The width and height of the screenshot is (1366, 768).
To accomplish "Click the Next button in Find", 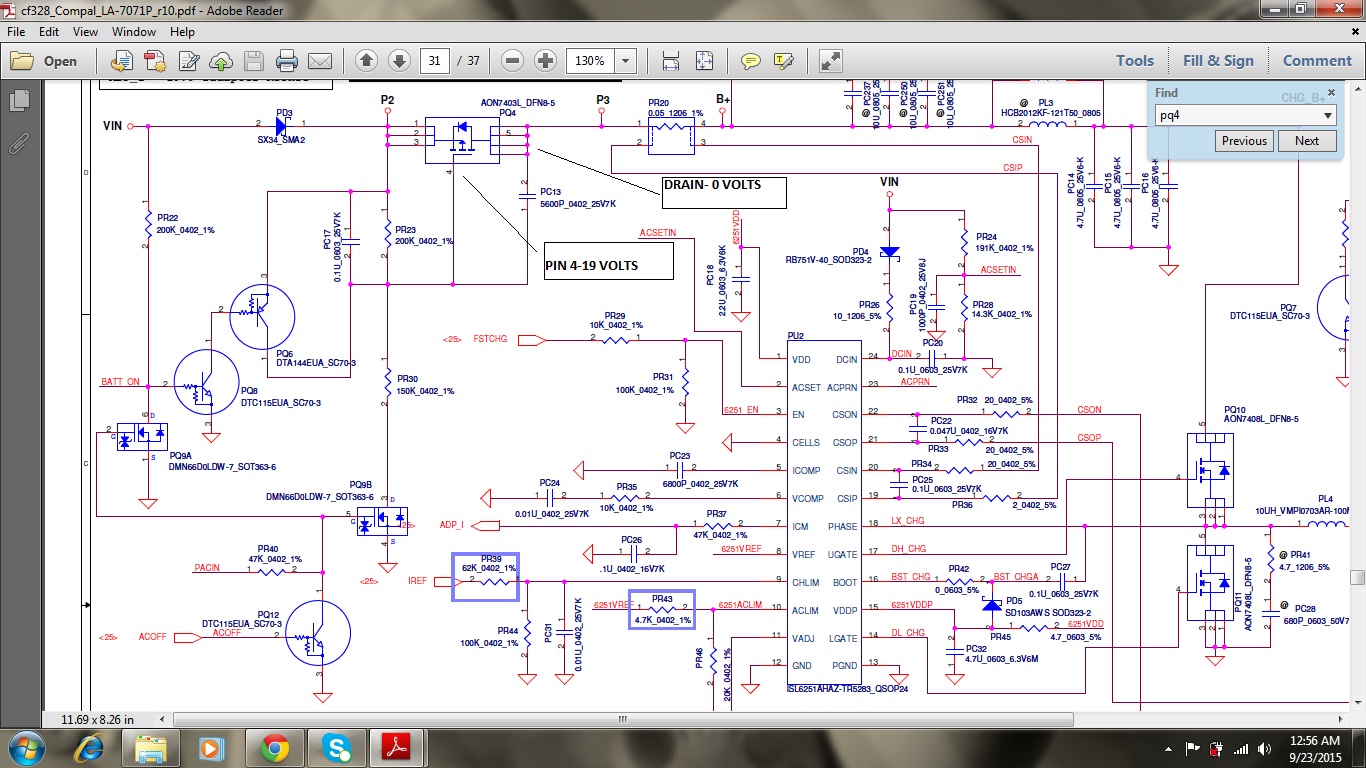I will click(1307, 141).
